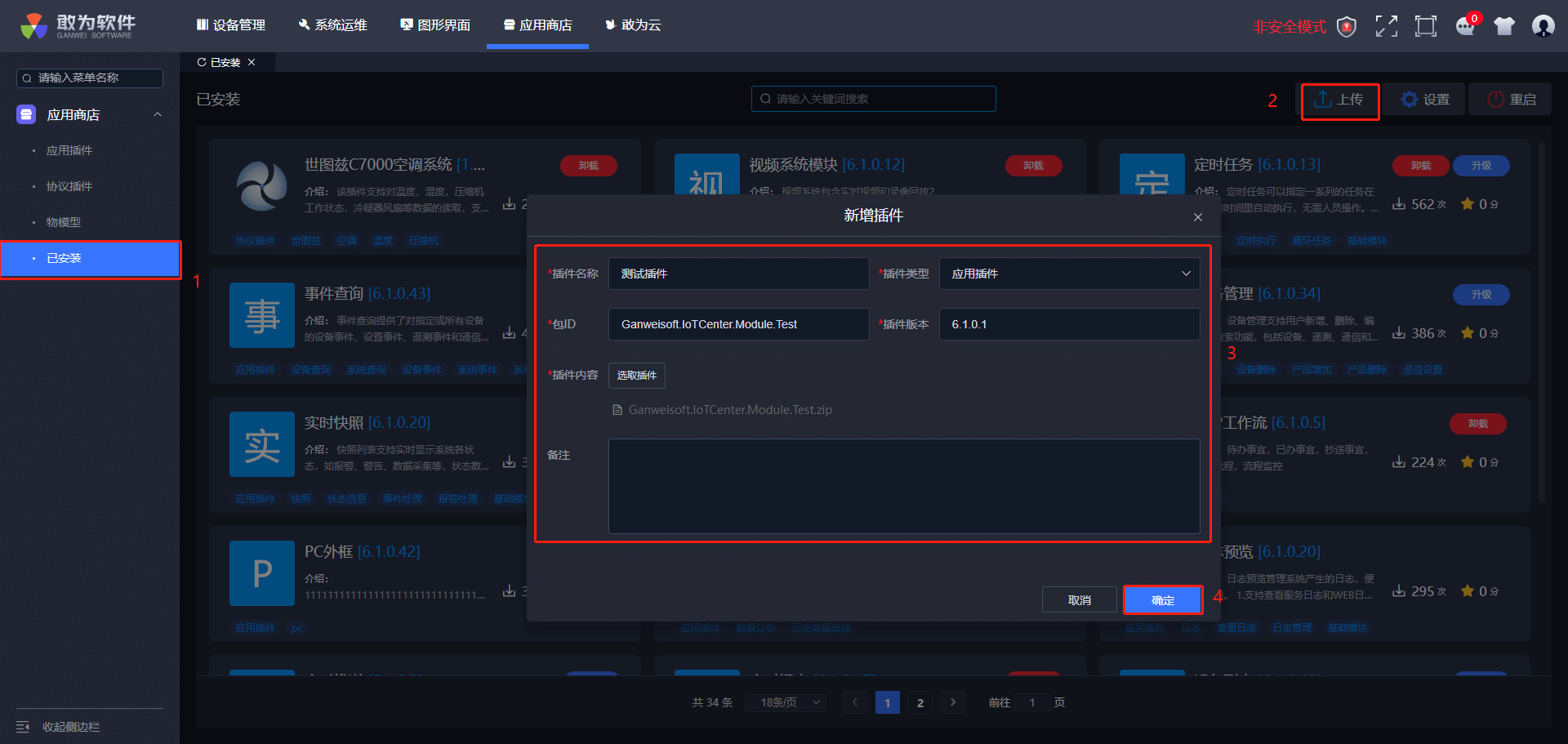The width and height of the screenshot is (1568, 744).
Task: Go to the next page arrow
Action: point(952,702)
